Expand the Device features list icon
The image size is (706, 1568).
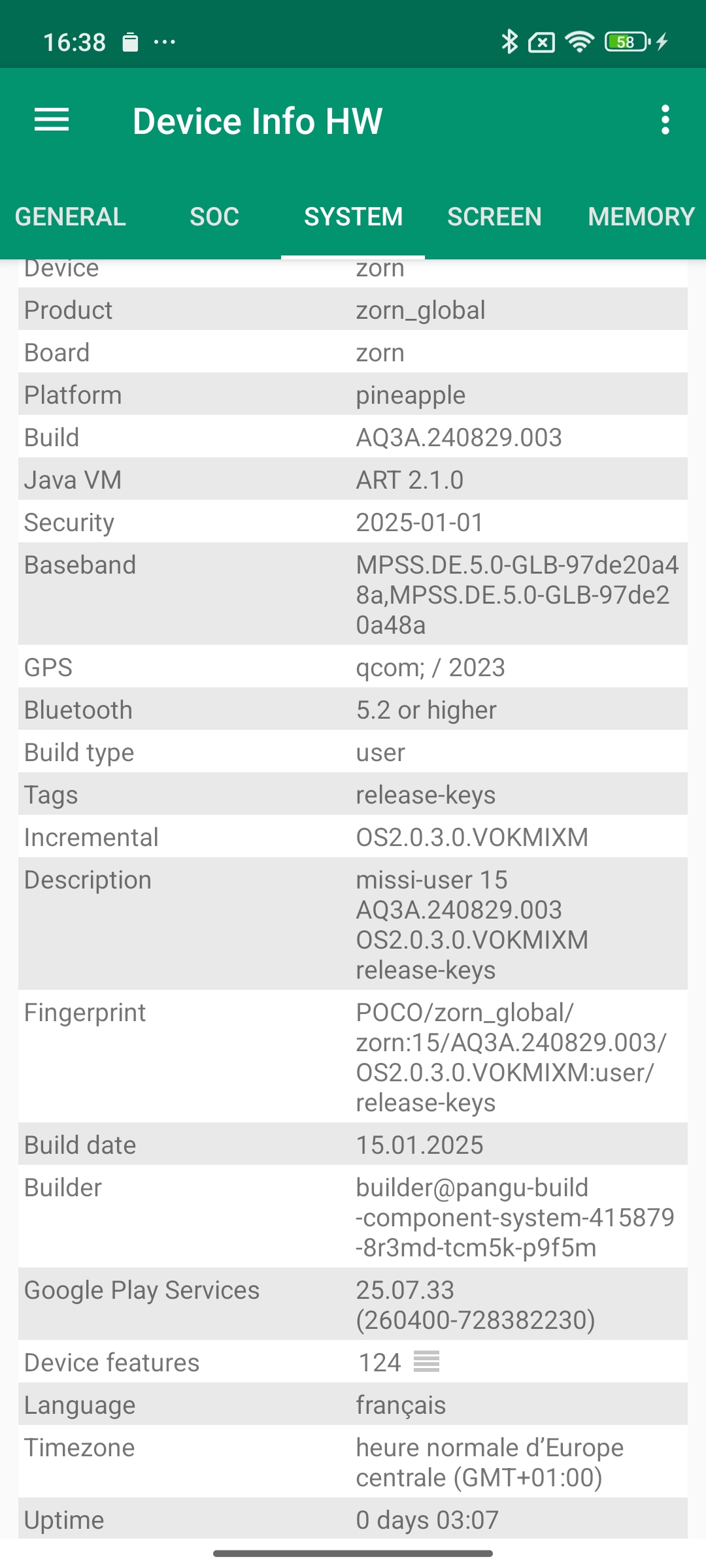[427, 1362]
